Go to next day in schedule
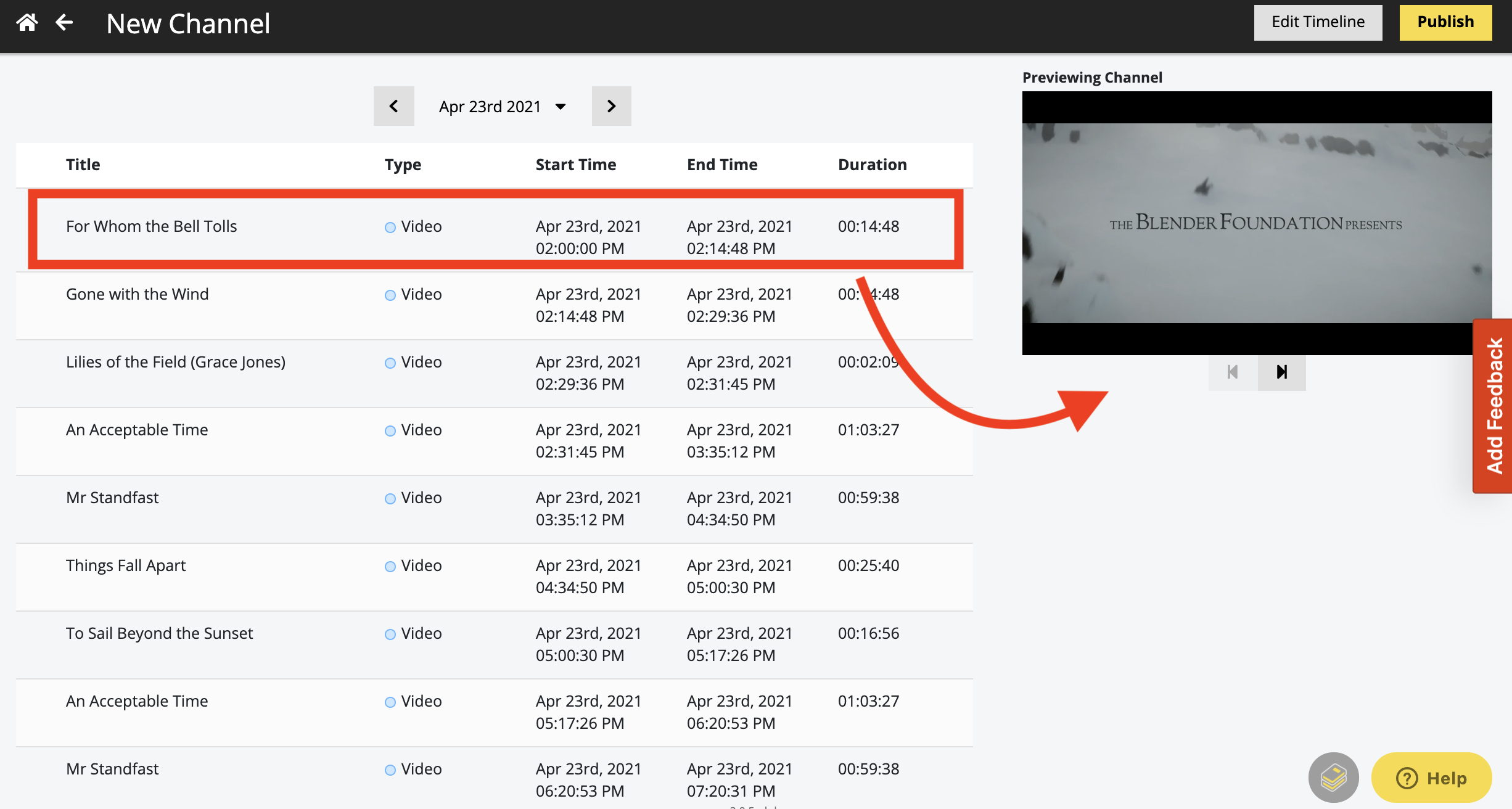 pos(611,106)
